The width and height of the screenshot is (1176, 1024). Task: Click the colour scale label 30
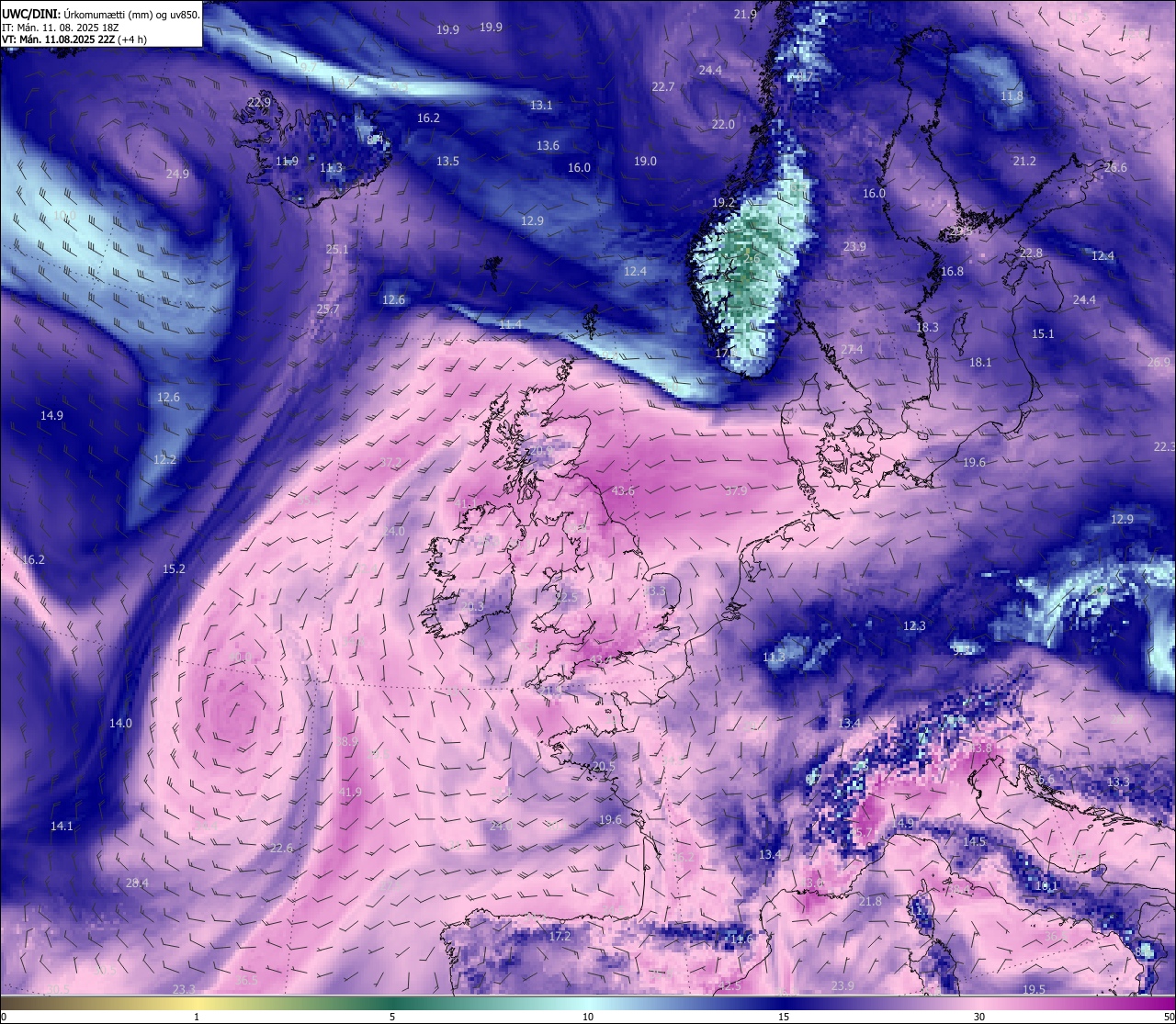(979, 1017)
